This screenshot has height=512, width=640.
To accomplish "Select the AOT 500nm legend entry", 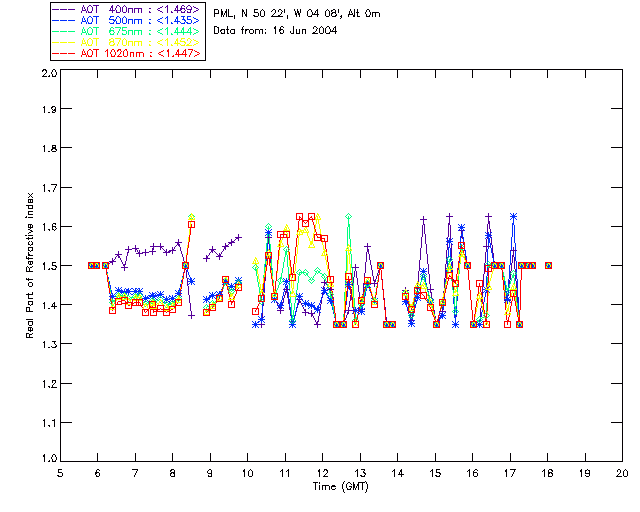I will [126, 20].
